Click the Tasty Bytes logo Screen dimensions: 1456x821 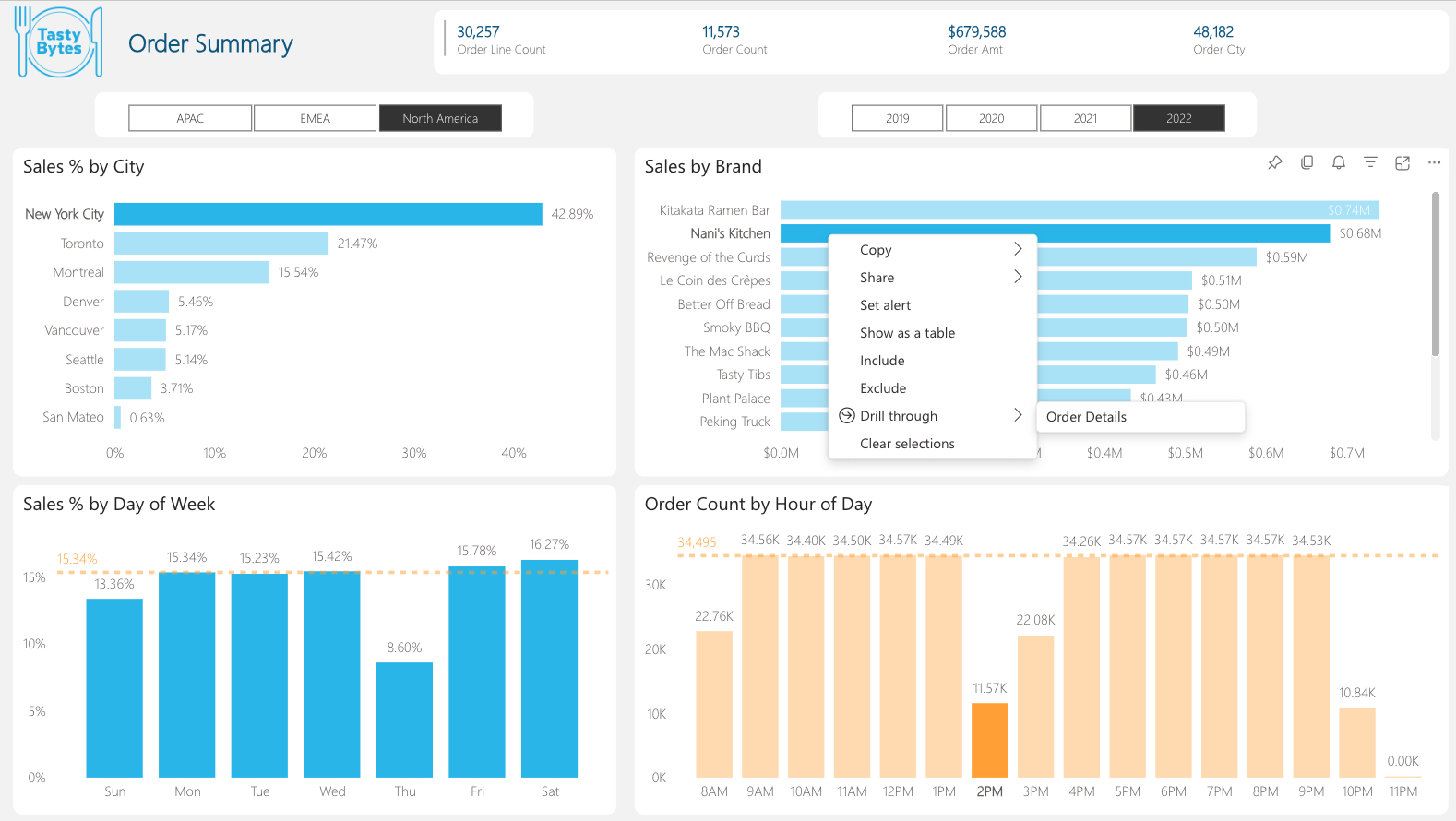59,42
